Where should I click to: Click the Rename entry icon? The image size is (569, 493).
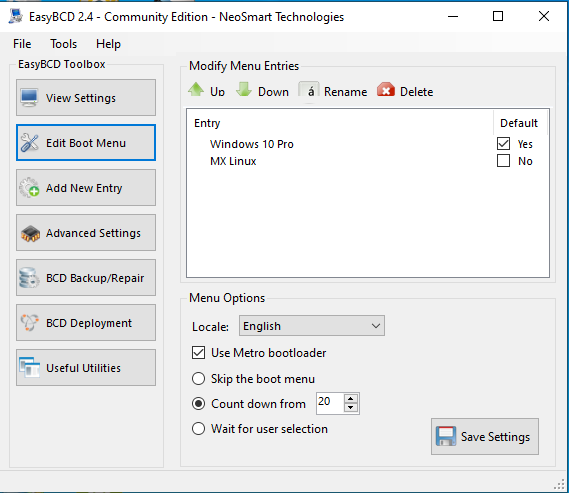coord(309,91)
